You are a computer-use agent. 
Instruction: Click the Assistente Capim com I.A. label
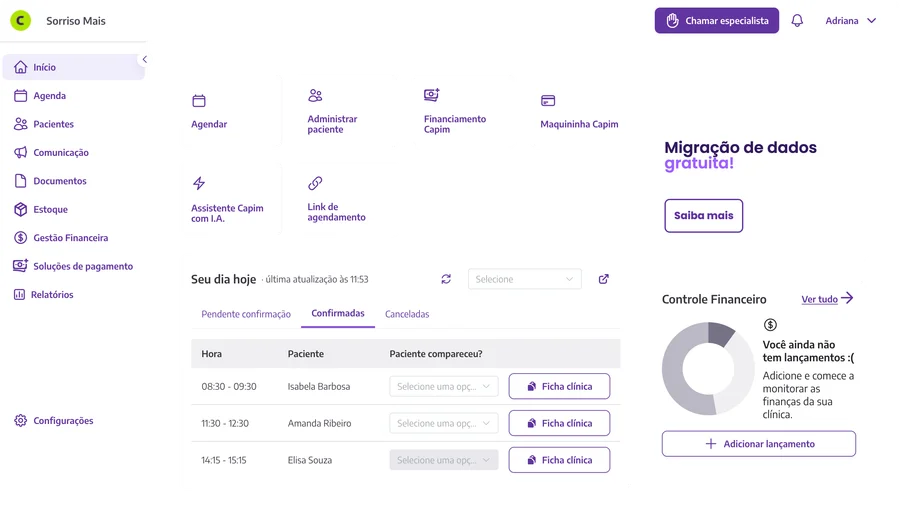pyautogui.click(x=227, y=213)
